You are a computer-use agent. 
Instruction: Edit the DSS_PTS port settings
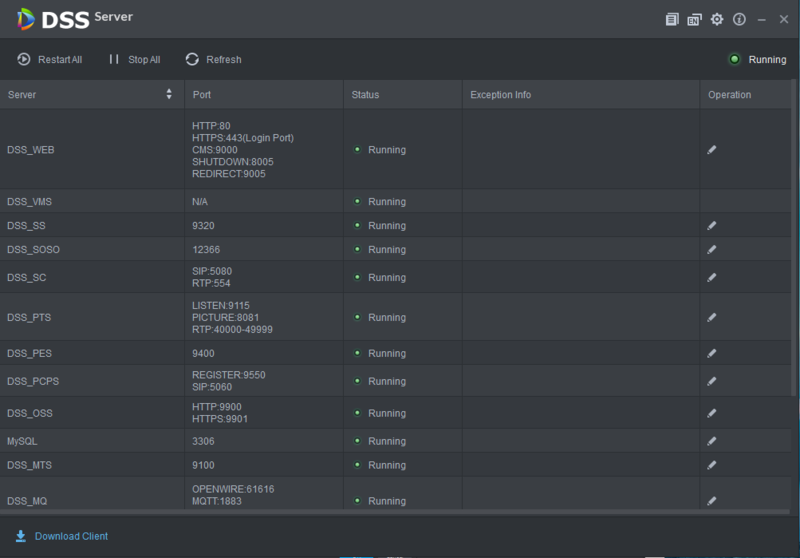tap(712, 317)
